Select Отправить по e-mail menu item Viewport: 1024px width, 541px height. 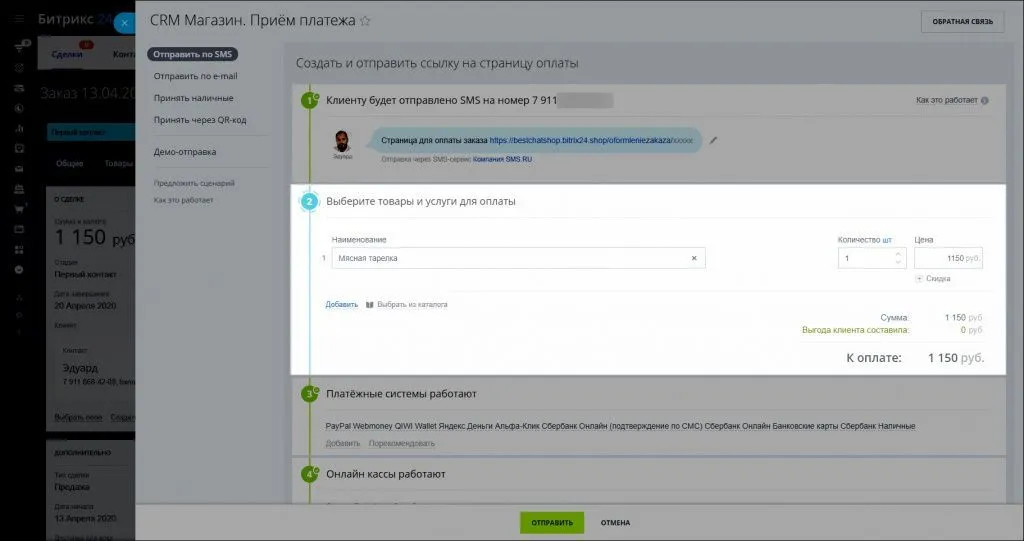click(195, 76)
